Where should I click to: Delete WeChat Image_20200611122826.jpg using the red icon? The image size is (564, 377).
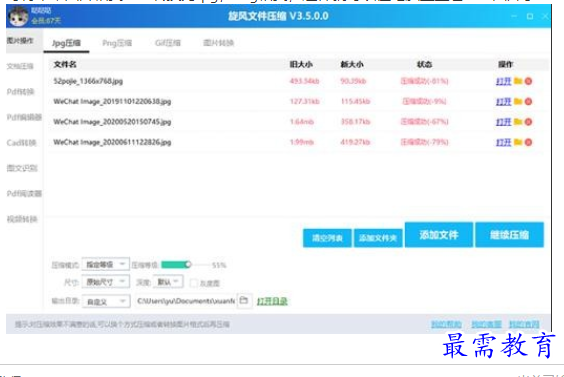click(528, 142)
